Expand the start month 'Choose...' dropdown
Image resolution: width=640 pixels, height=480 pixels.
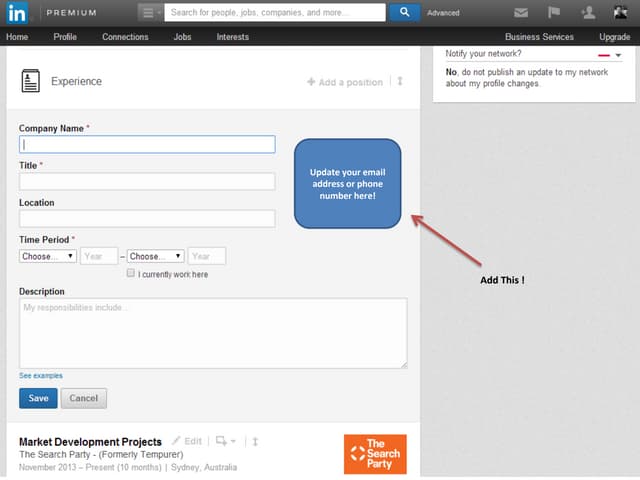(48, 256)
